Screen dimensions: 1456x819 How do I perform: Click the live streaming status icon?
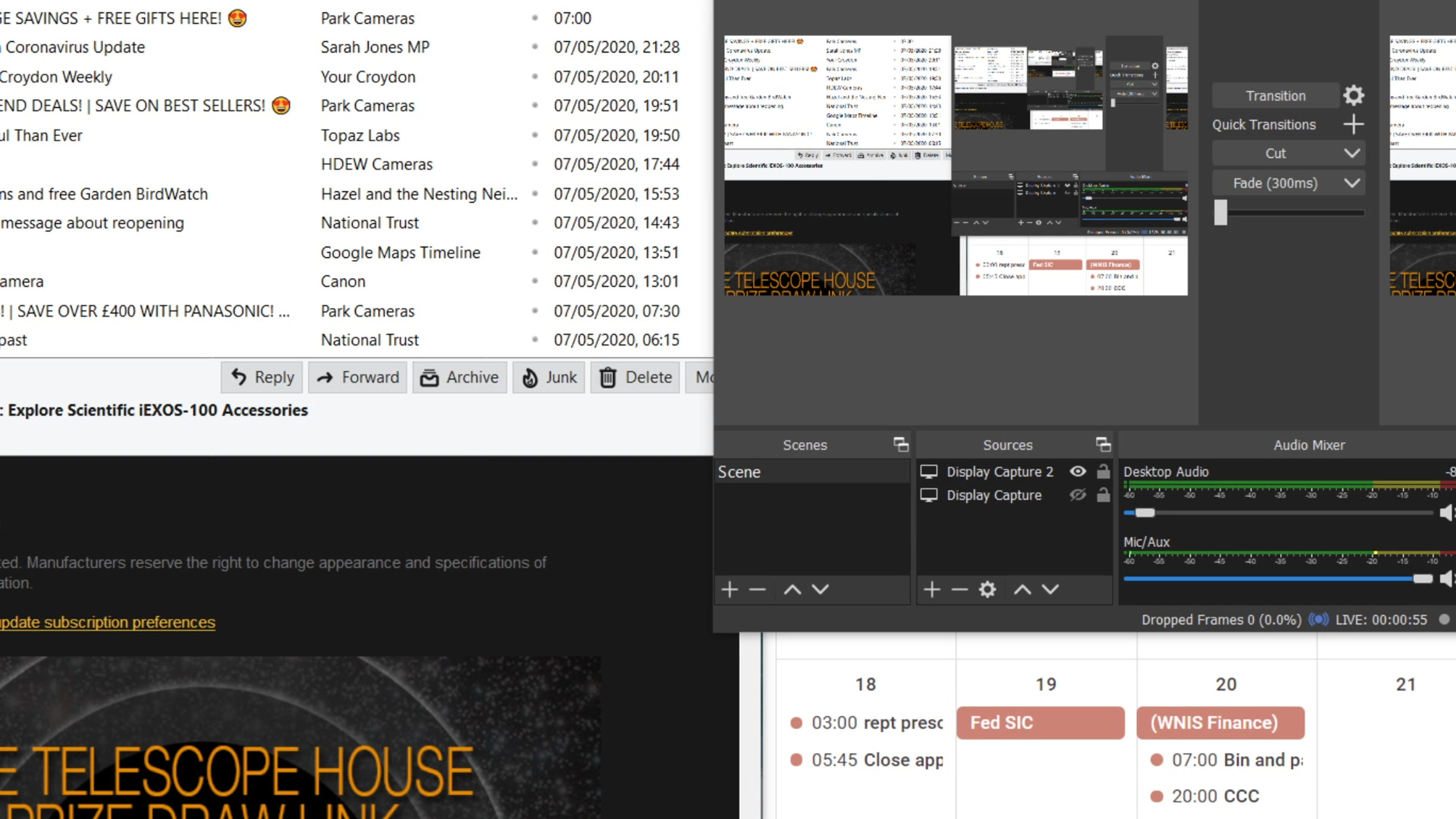1319,620
